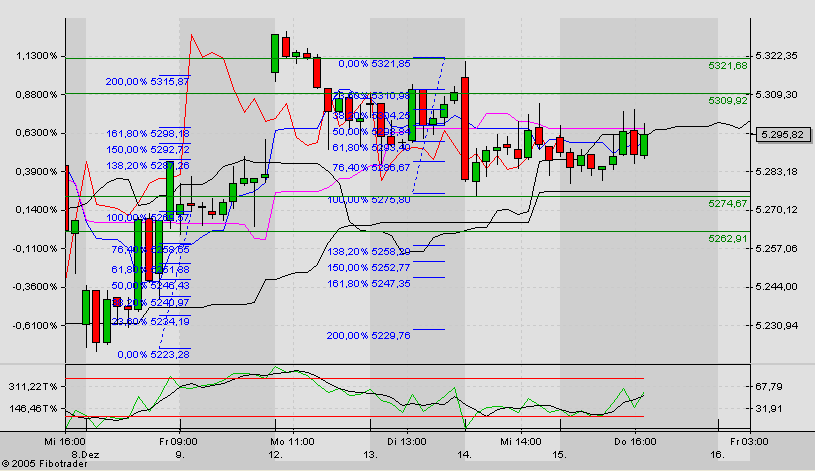Click the 12. date label
This screenshot has width=815, height=471.
pos(275,455)
